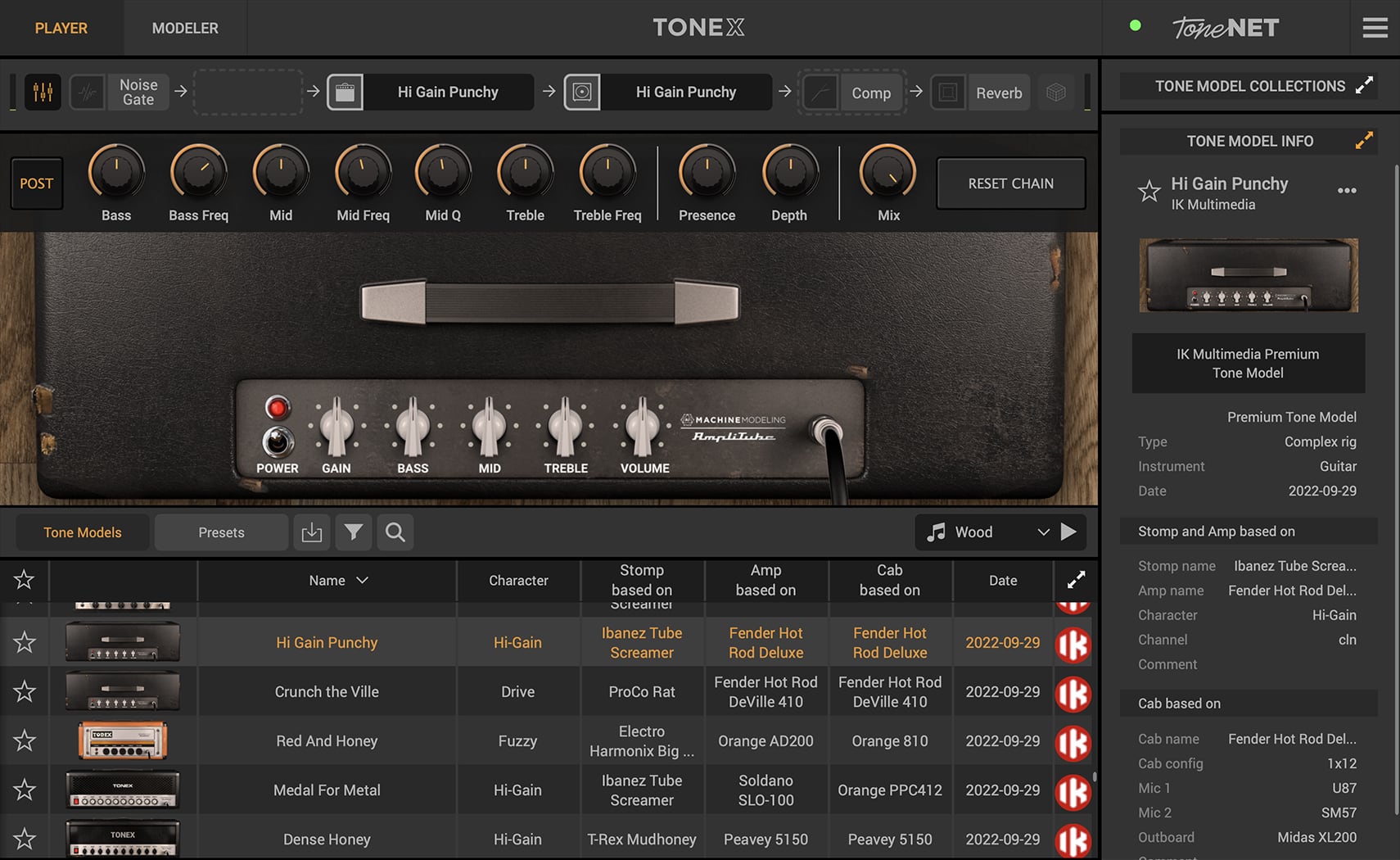
Task: Open the Comp block settings
Action: 851,93
